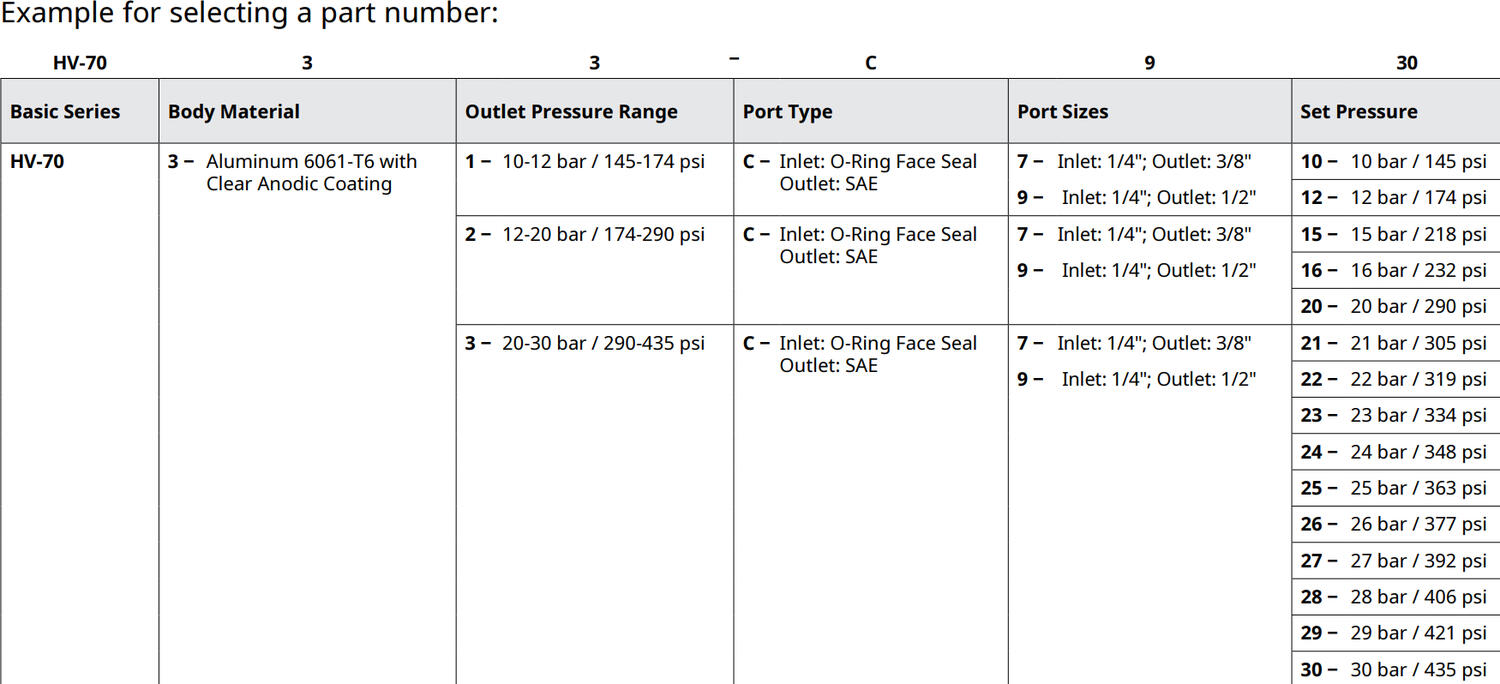This screenshot has width=1500, height=684.
Task: Select the Port Sizes column header
Action: pyautogui.click(x=1062, y=112)
